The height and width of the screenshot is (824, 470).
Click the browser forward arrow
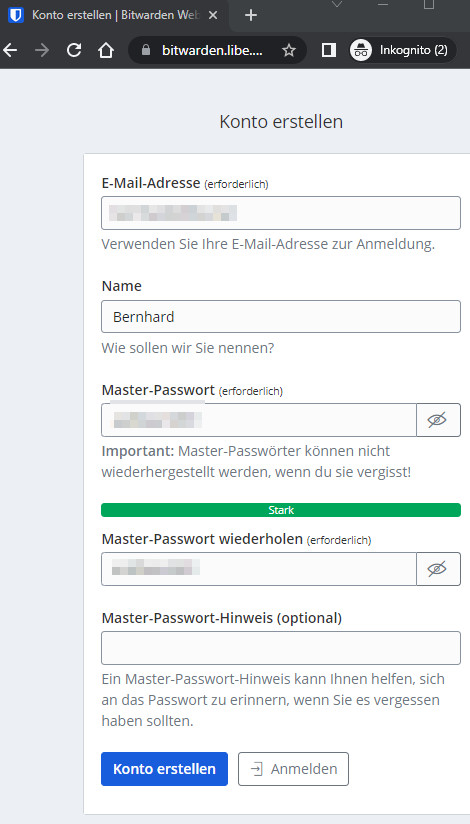click(42, 50)
